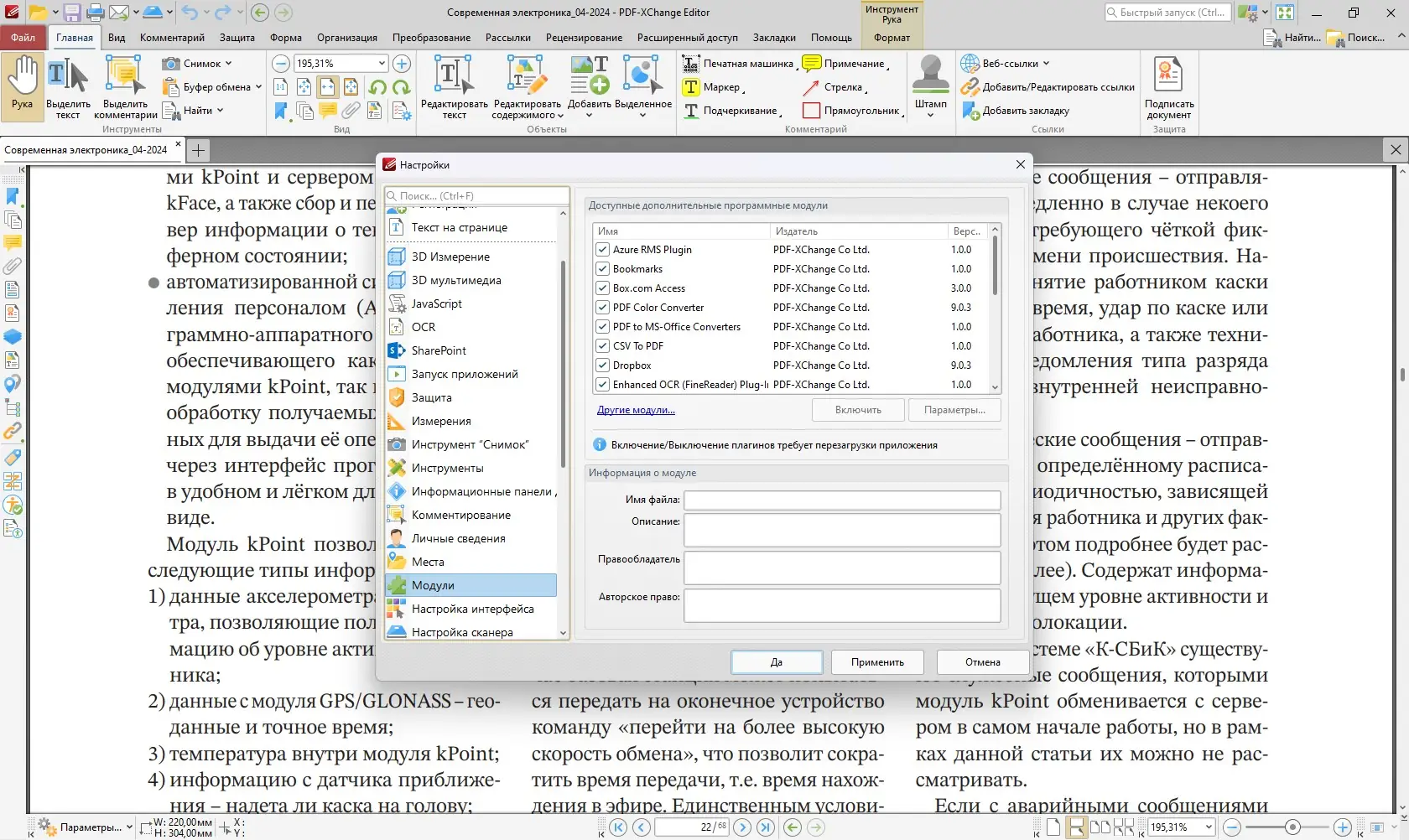Toggle the Dropbox plugin checkbox
The image size is (1409, 840).
click(602, 366)
